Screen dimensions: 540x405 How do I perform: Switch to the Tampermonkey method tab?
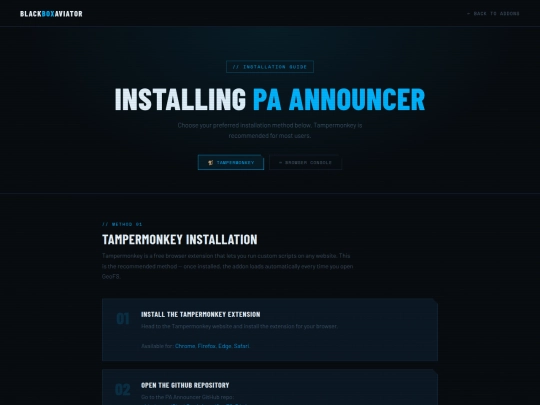(231, 163)
